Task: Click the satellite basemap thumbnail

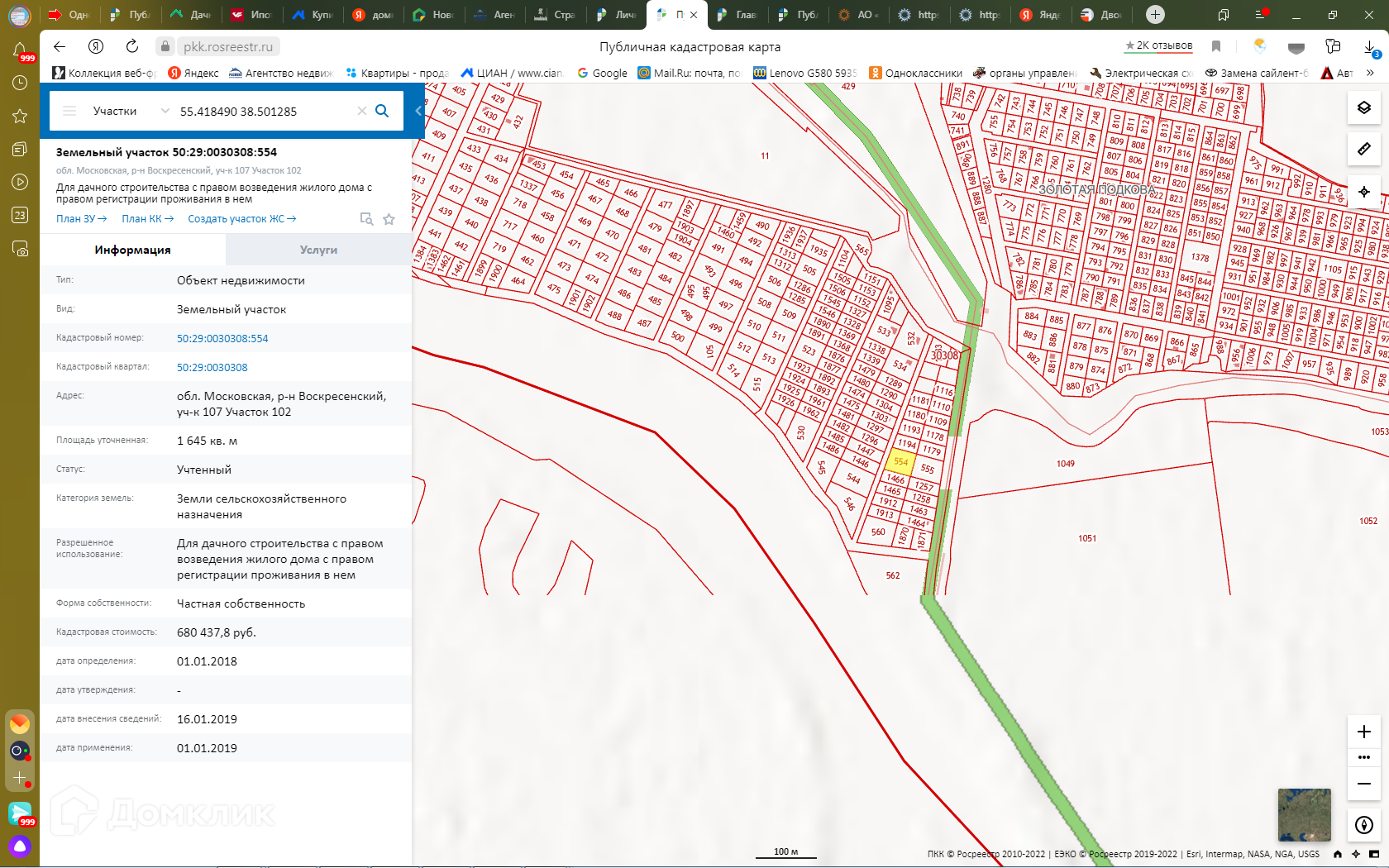Action: (x=1304, y=814)
